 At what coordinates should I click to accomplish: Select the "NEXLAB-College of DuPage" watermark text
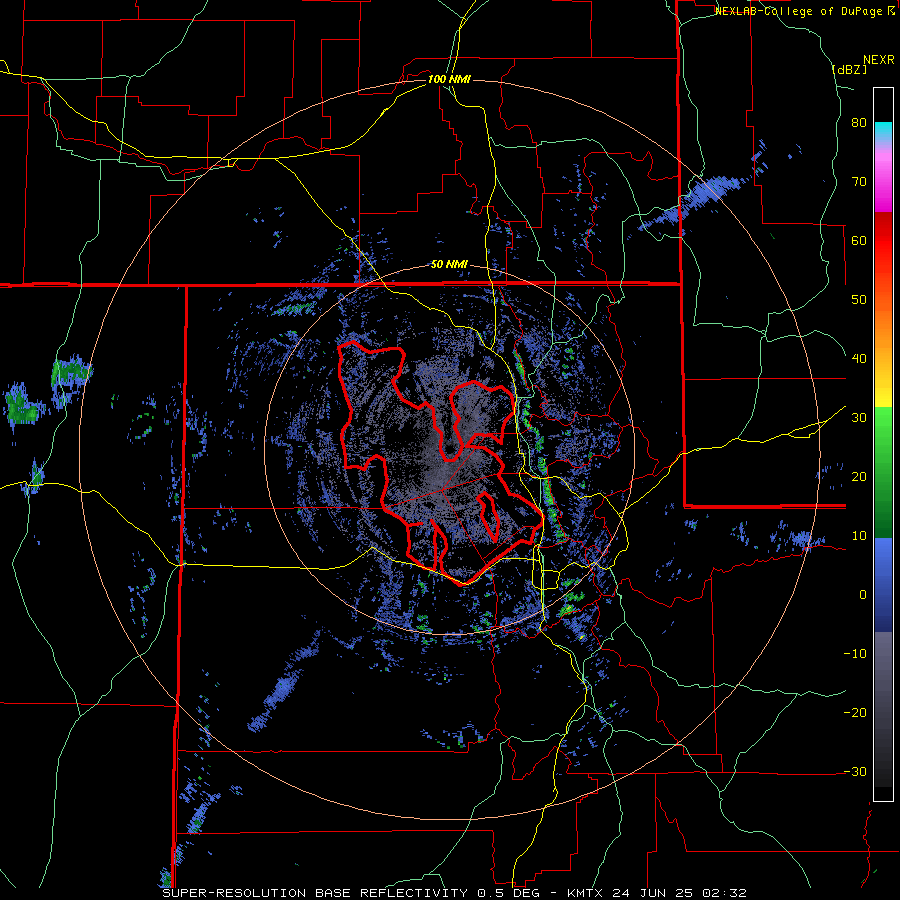click(x=800, y=11)
